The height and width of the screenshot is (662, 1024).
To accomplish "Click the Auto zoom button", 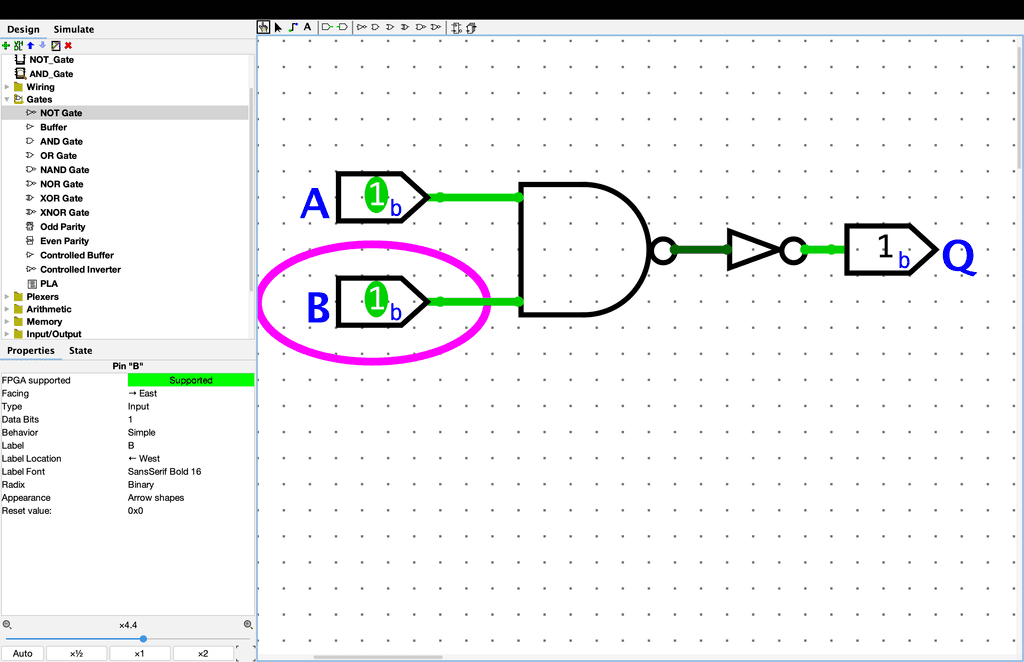I will (x=23, y=654).
